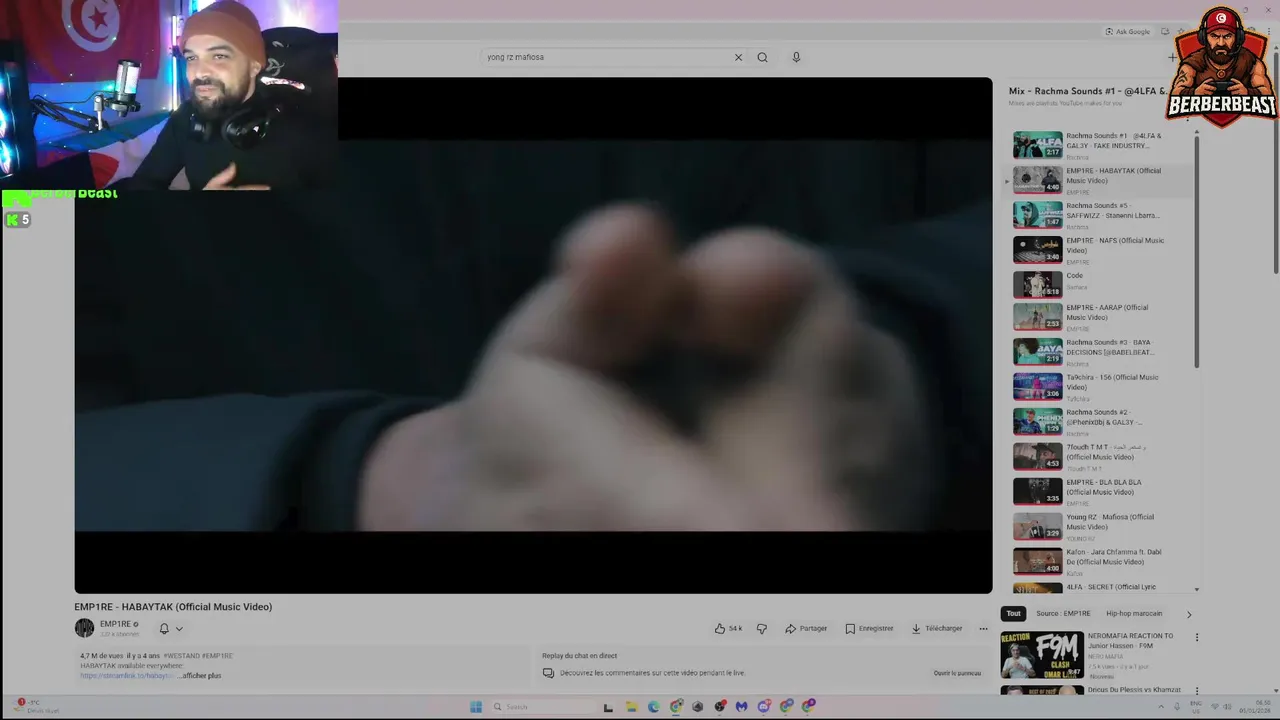Open taskbar clock and date
Screen dimensions: 1280x720
click(x=1253, y=707)
